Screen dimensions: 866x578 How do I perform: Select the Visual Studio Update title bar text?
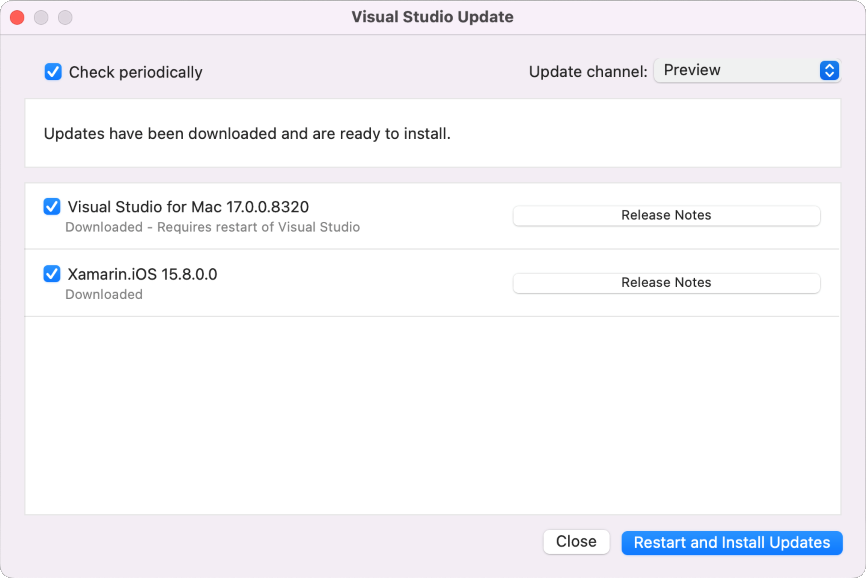[x=431, y=17]
